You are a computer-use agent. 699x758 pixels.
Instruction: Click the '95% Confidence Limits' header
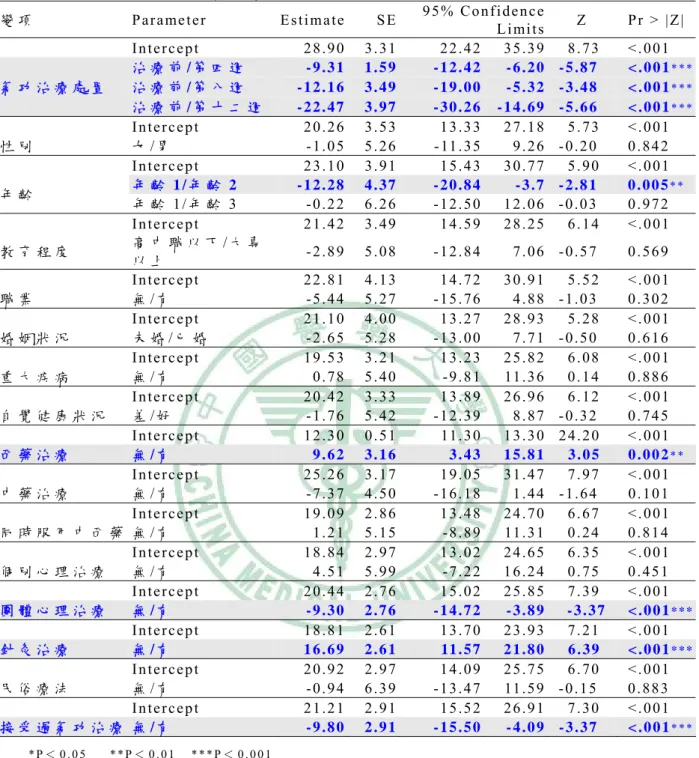tap(483, 20)
